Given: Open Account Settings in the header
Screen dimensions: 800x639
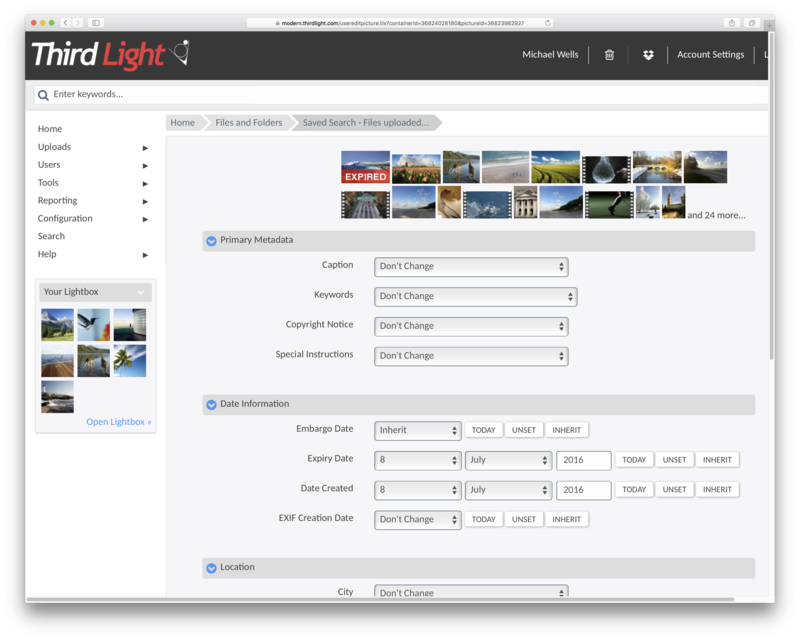Looking at the screenshot, I should click(710, 55).
